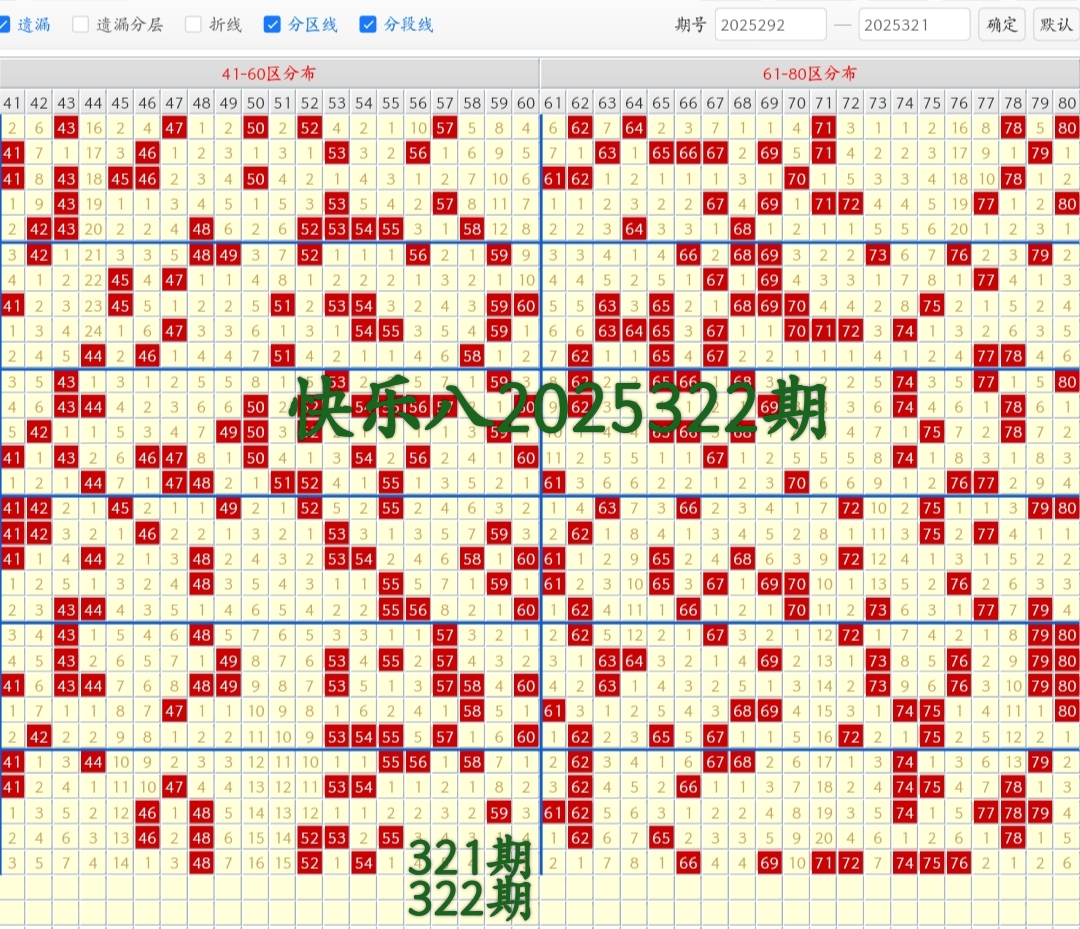Viewport: 1080px width, 929px height.
Task: Click column header 72
Action: tap(851, 103)
